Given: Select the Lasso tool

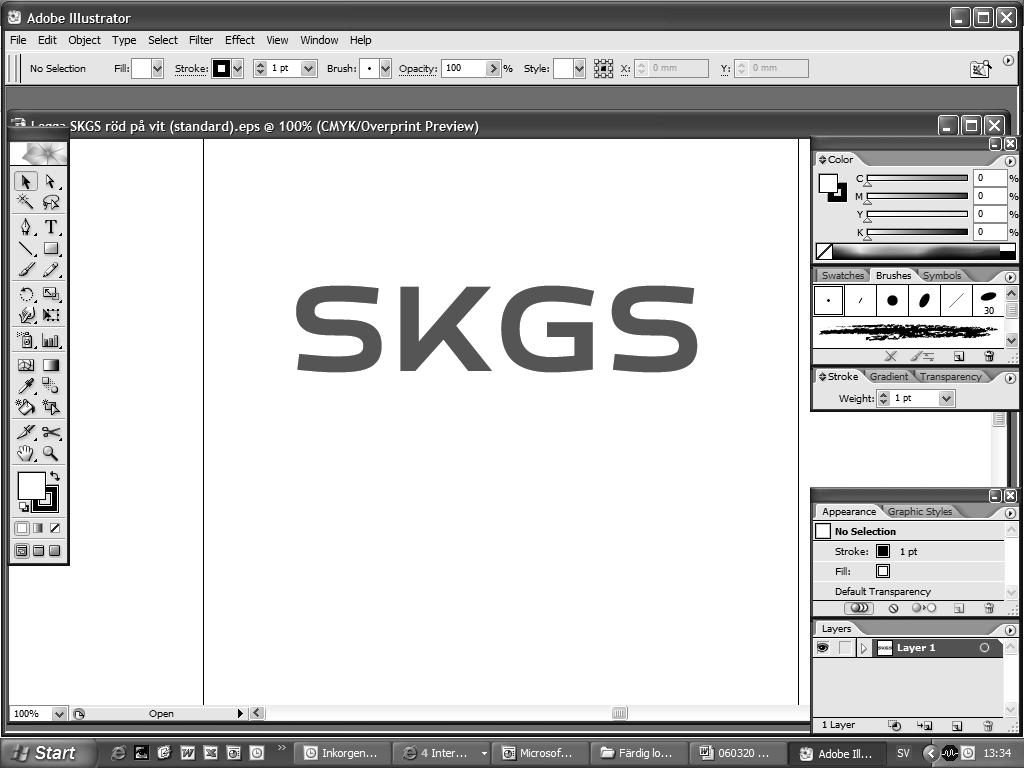Looking at the screenshot, I should pyautogui.click(x=50, y=202).
